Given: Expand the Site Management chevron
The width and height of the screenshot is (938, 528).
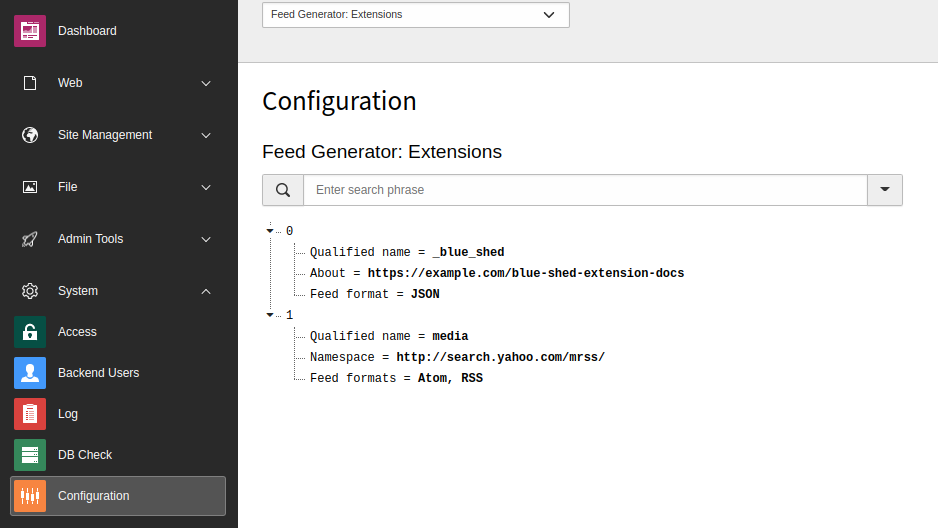Looking at the screenshot, I should 206,135.
